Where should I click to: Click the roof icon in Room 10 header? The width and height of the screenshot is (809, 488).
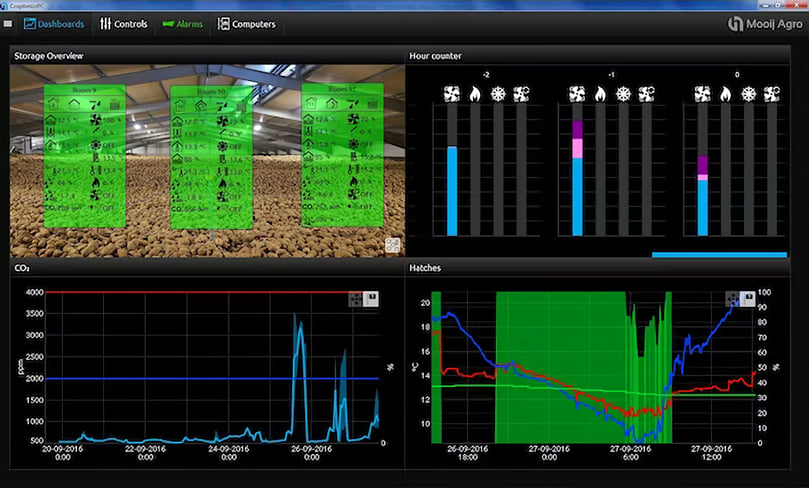(x=201, y=106)
